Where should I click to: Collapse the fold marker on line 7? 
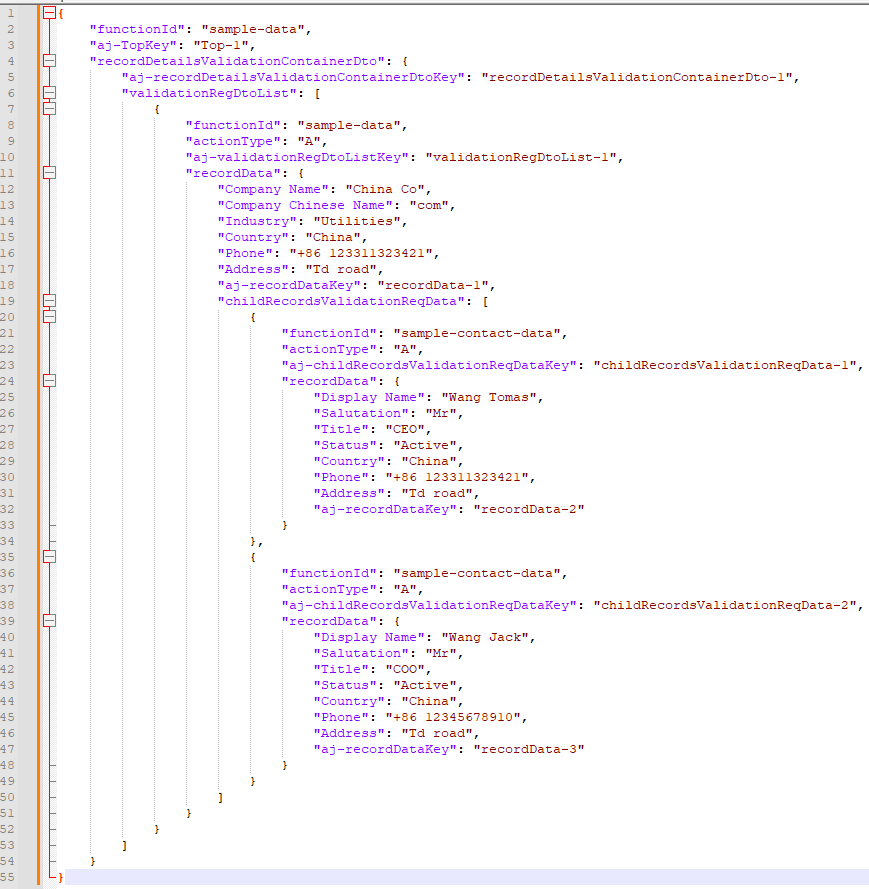click(x=49, y=109)
